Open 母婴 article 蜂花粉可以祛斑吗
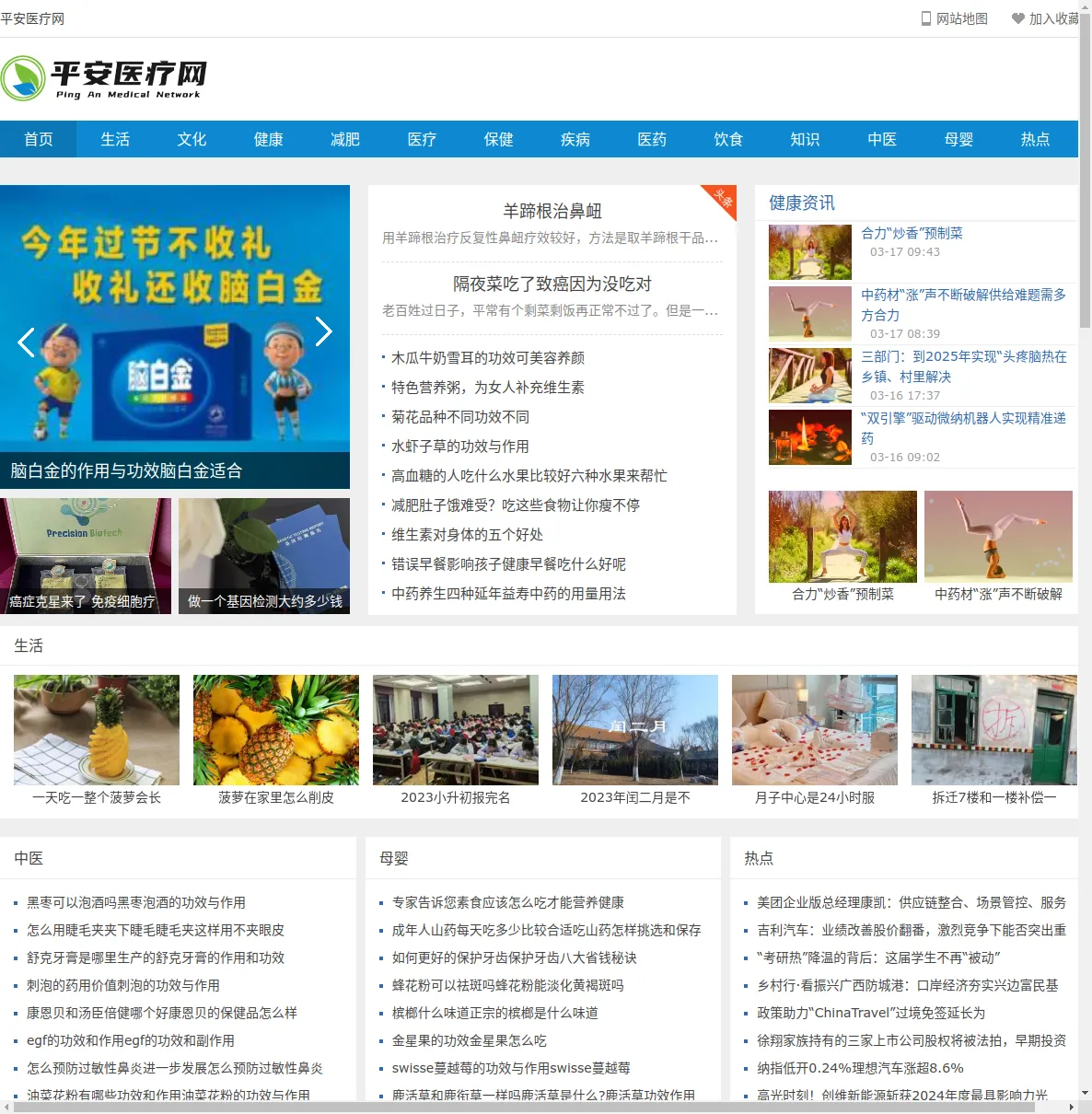 (508, 986)
